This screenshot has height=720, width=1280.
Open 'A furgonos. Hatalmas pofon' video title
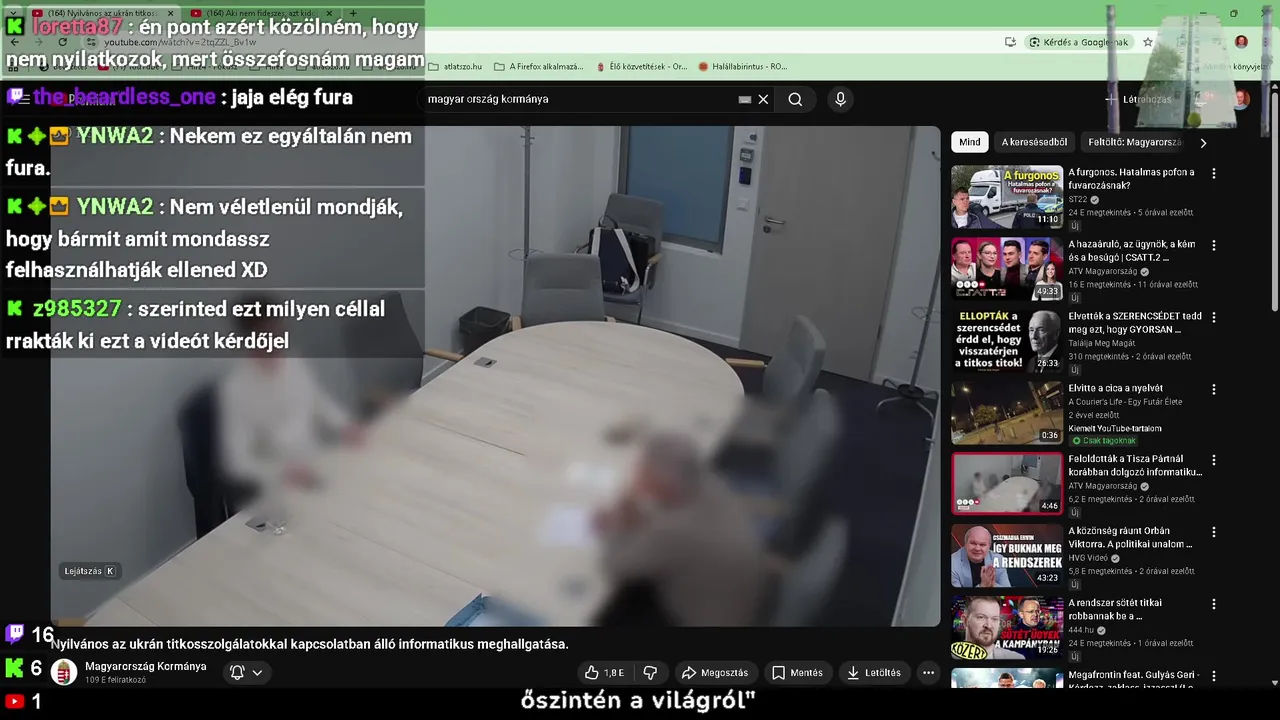[1131, 179]
